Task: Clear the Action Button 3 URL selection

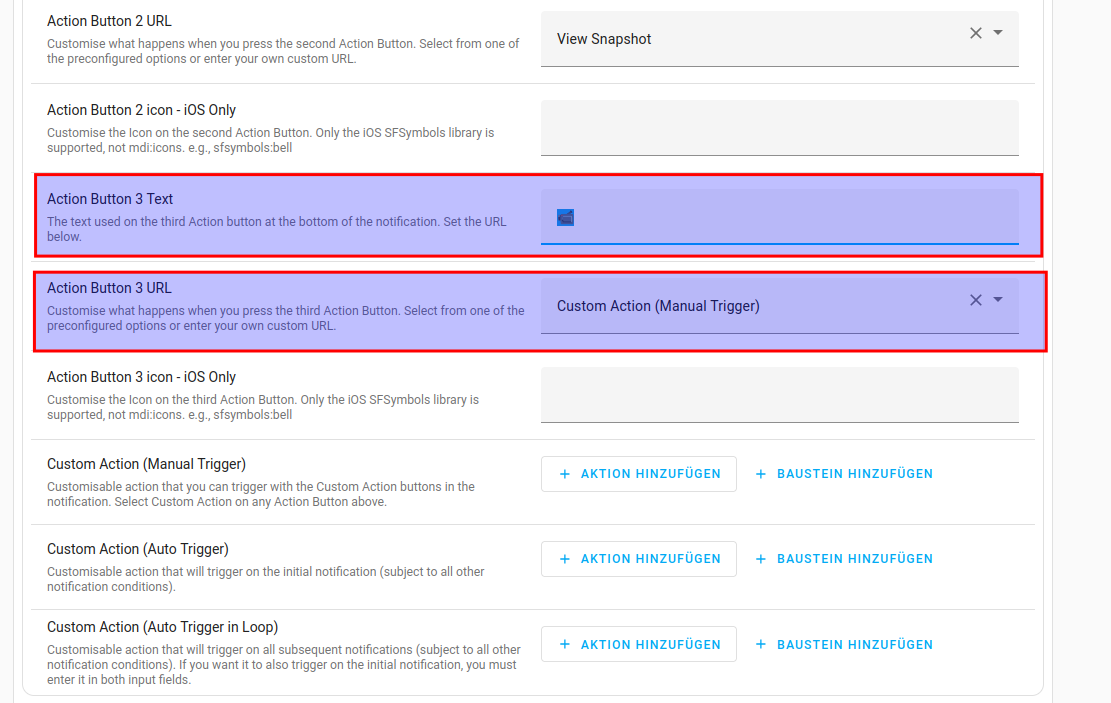Action: [x=976, y=300]
